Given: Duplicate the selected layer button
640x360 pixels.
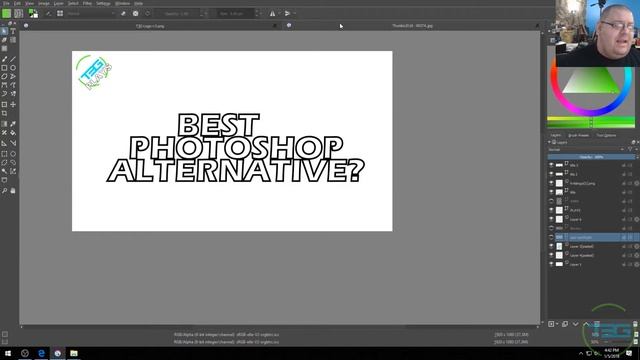Looking at the screenshot, I should (565, 324).
